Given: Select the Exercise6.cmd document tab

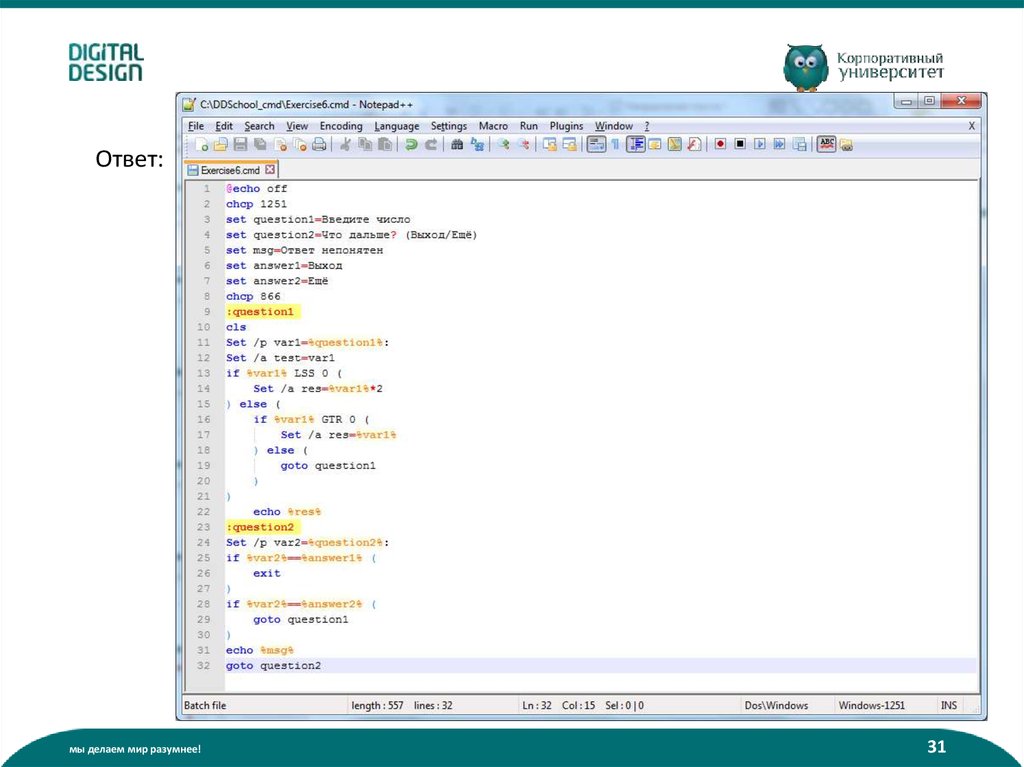Looking at the screenshot, I should [229, 170].
